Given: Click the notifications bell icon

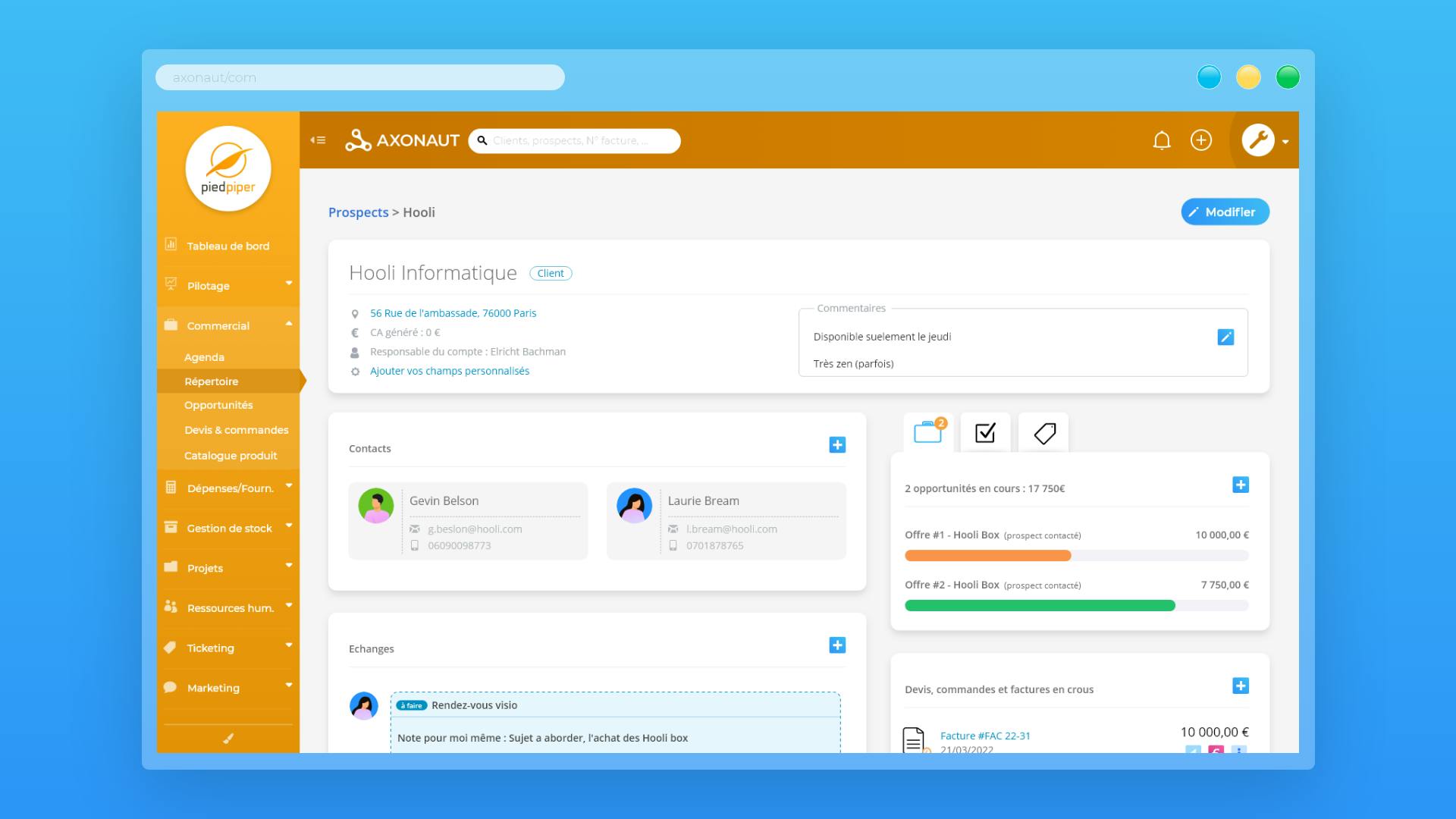Looking at the screenshot, I should click(1161, 140).
